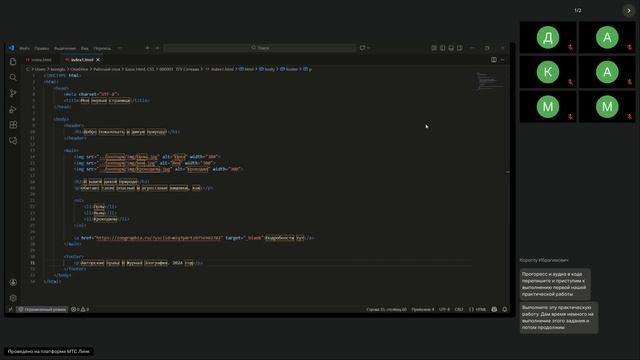640x360 pixels.
Task: Open the Manage gear icon
Action: click(x=13, y=298)
